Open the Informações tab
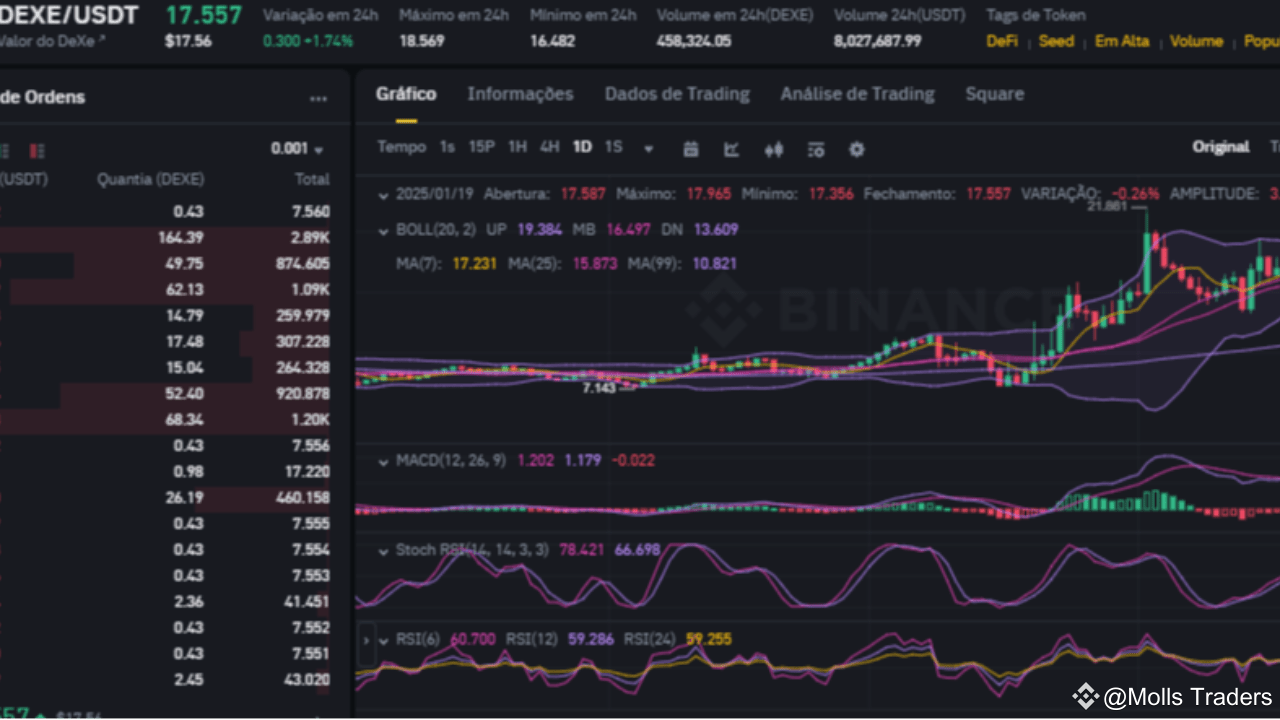1280x720 pixels. pyautogui.click(x=520, y=94)
